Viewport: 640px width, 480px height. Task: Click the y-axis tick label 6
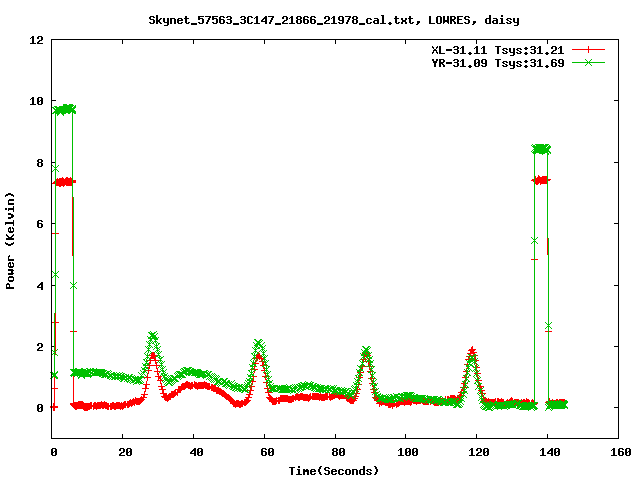(x=40, y=224)
